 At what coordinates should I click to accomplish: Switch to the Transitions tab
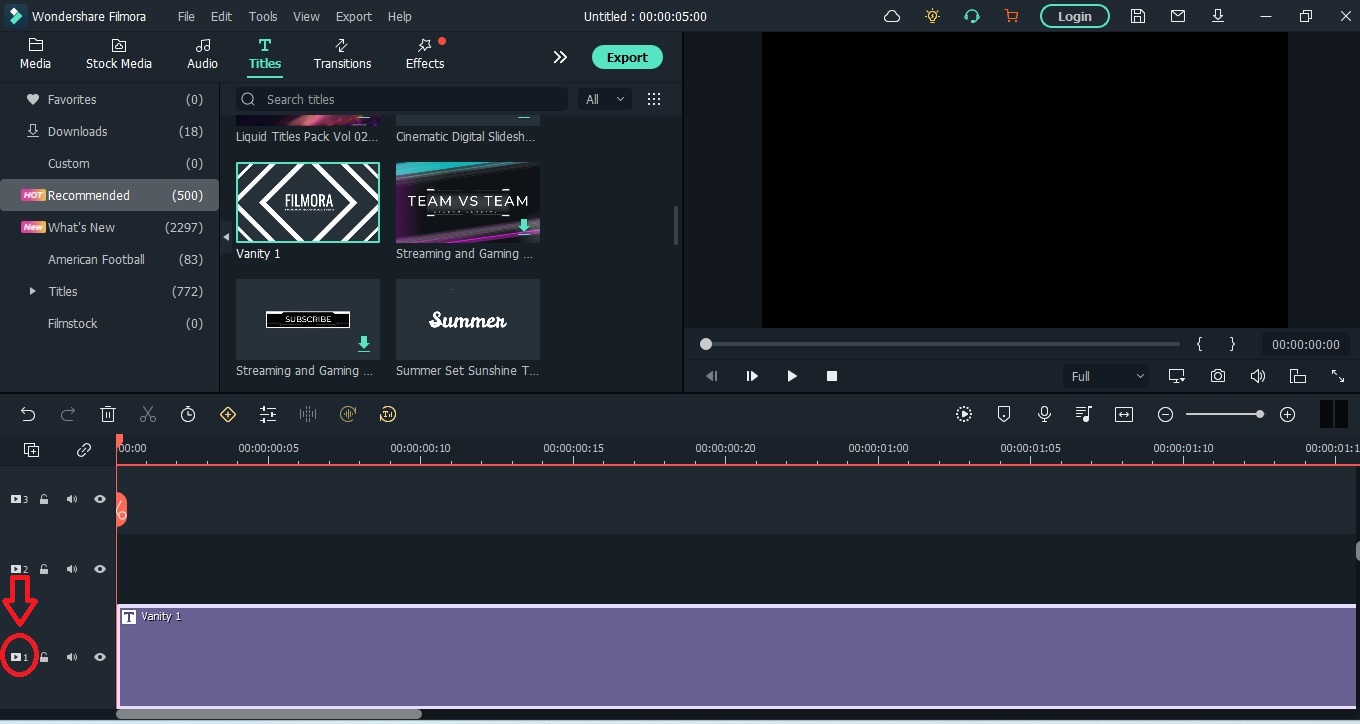342,54
